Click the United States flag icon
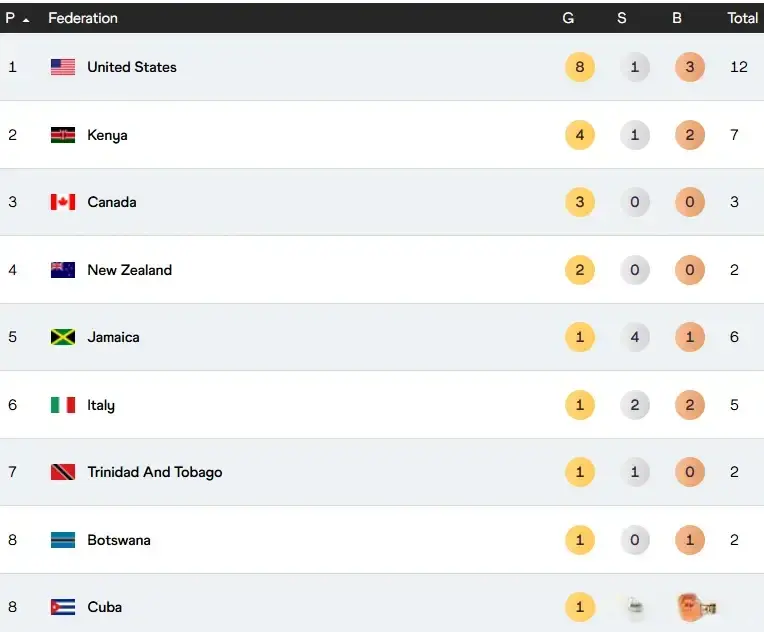764x632 pixels. pos(63,67)
